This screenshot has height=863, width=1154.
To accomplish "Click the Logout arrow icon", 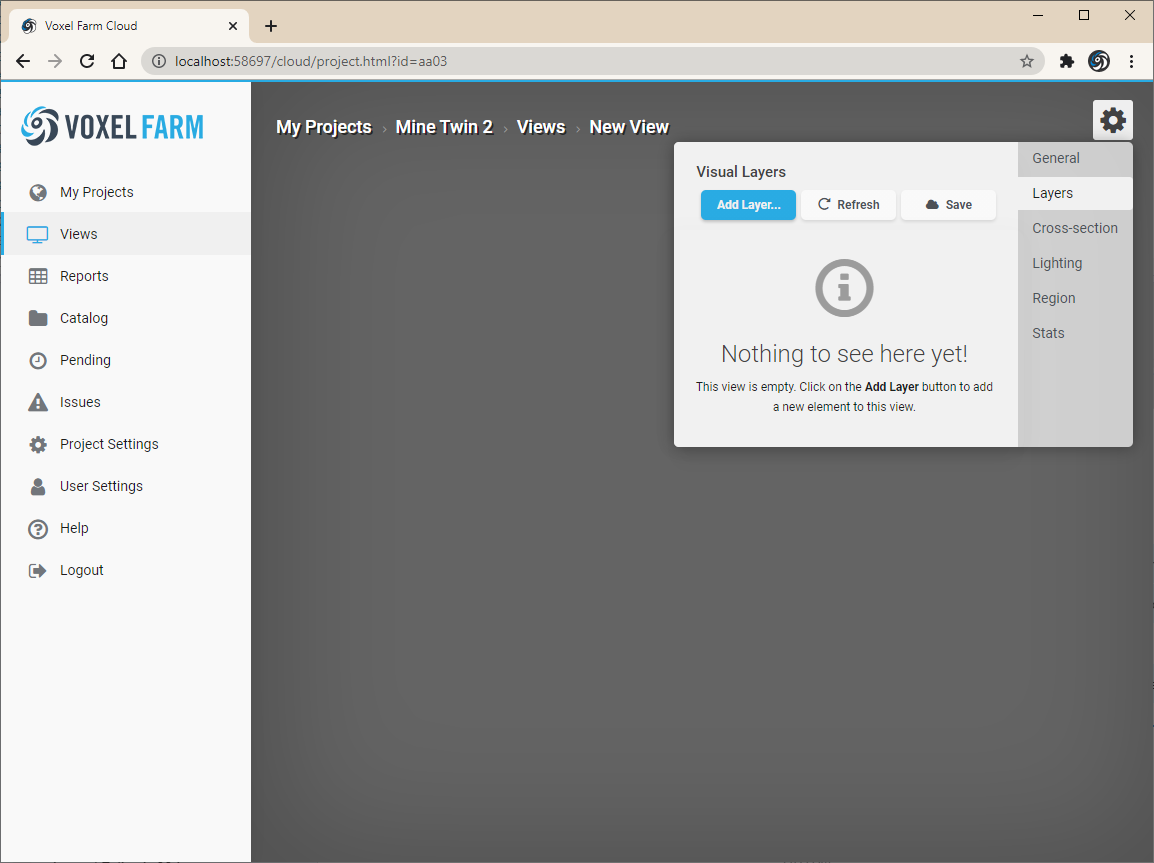I will point(38,570).
